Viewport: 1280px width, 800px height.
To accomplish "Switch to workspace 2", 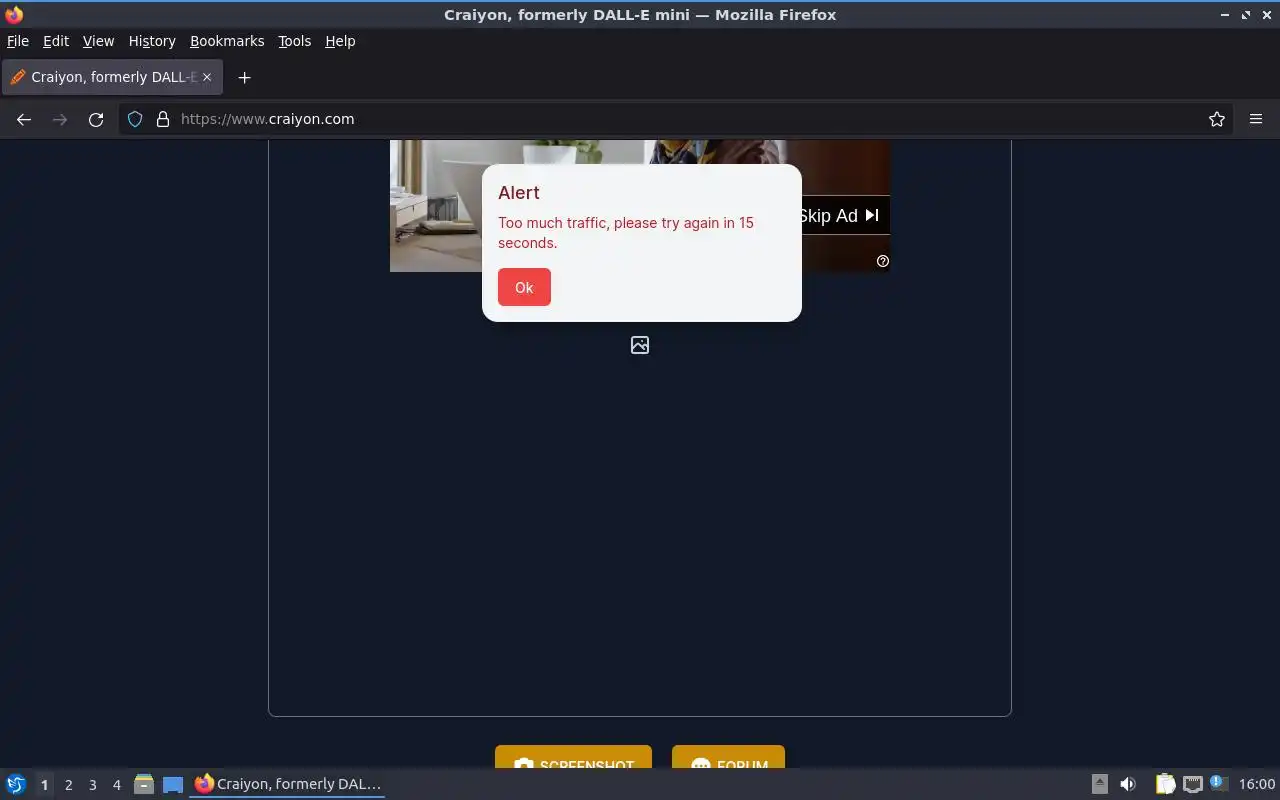I will pyautogui.click(x=68, y=785).
